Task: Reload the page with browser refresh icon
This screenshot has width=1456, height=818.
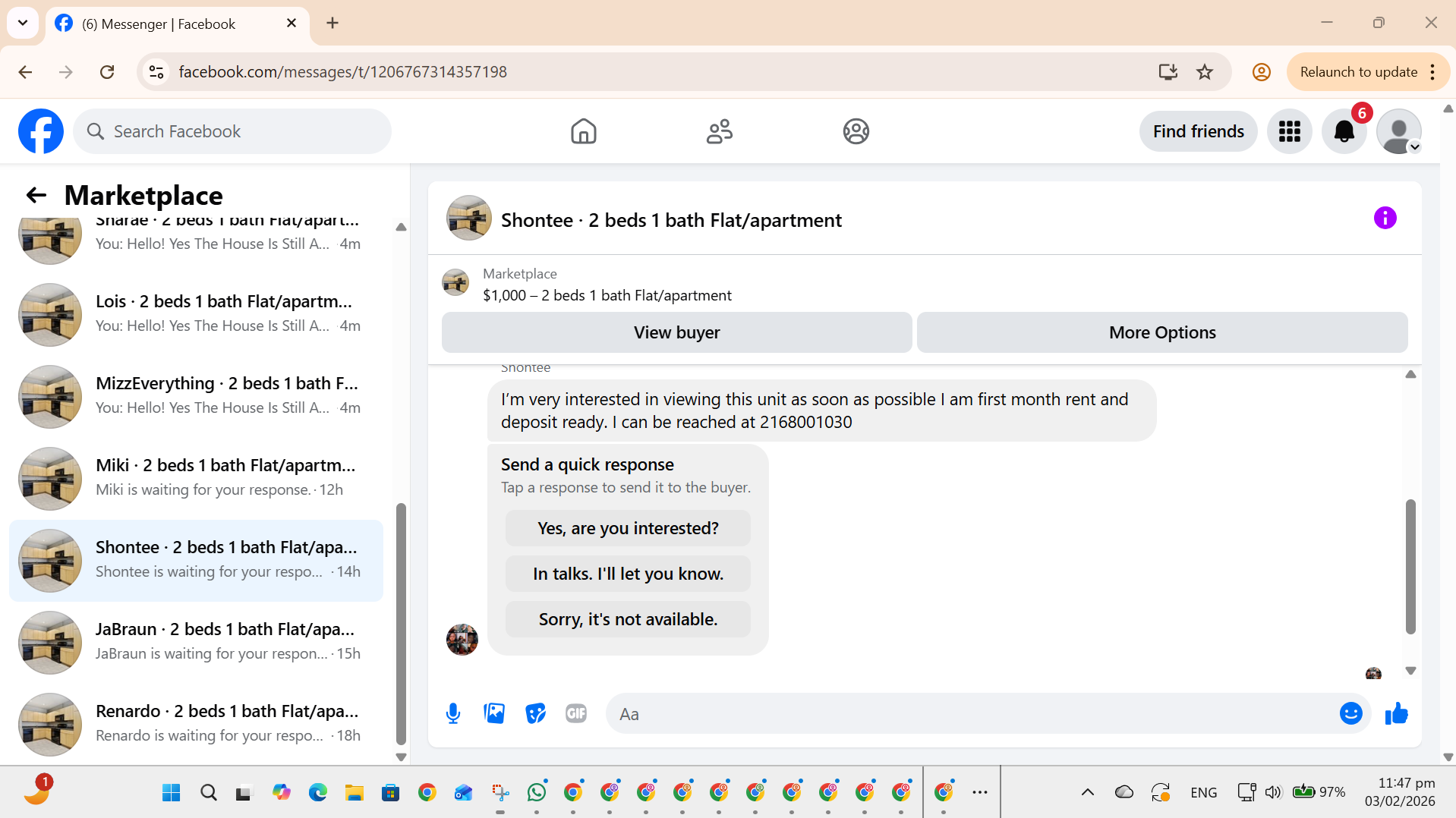Action: pos(107,72)
